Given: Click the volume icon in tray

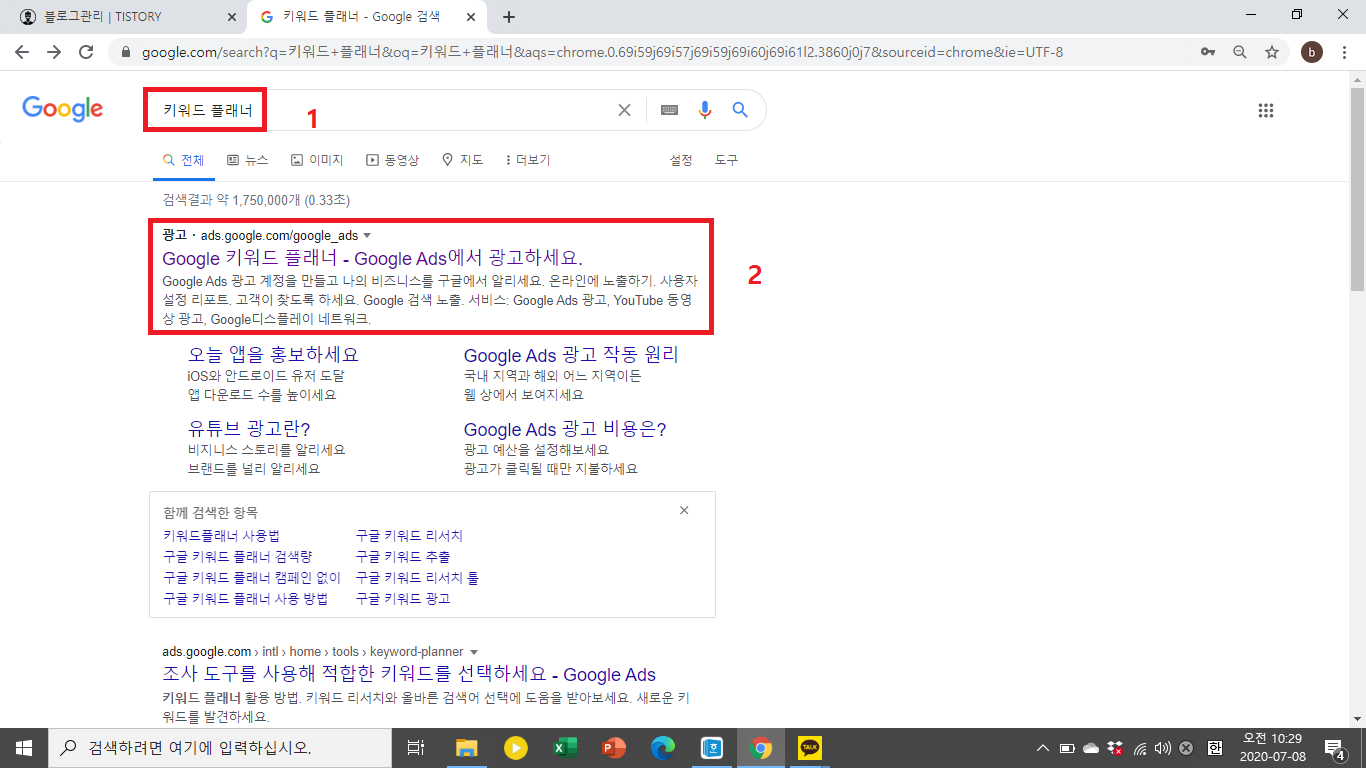Looking at the screenshot, I should point(1162,748).
